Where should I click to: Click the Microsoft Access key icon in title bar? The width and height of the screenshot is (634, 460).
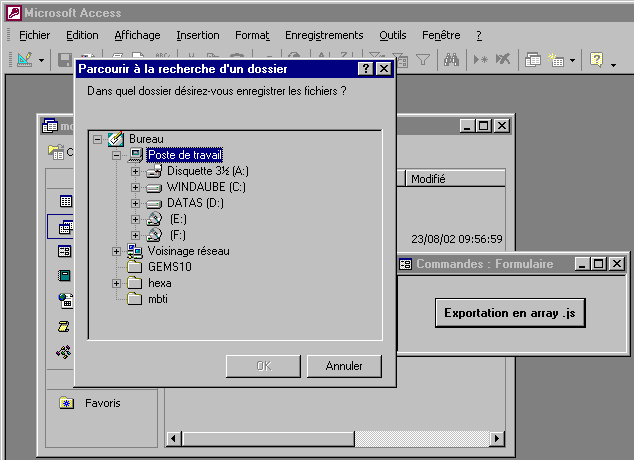pos(14,13)
